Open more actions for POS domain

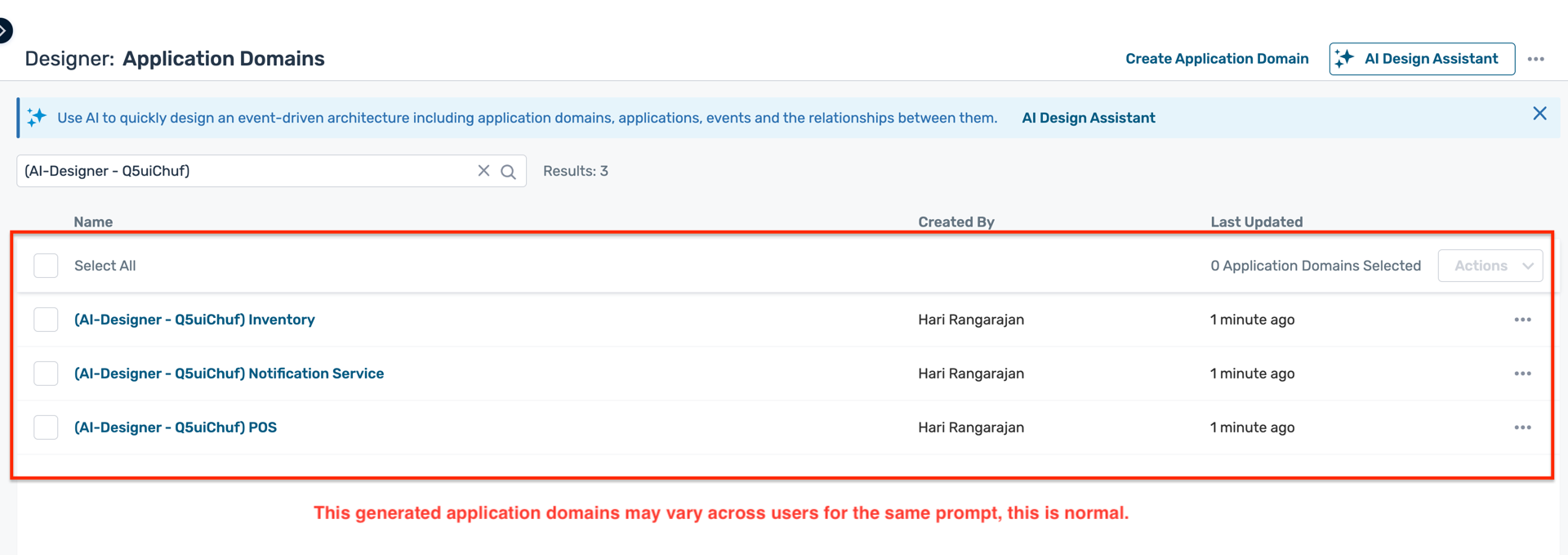[1522, 427]
